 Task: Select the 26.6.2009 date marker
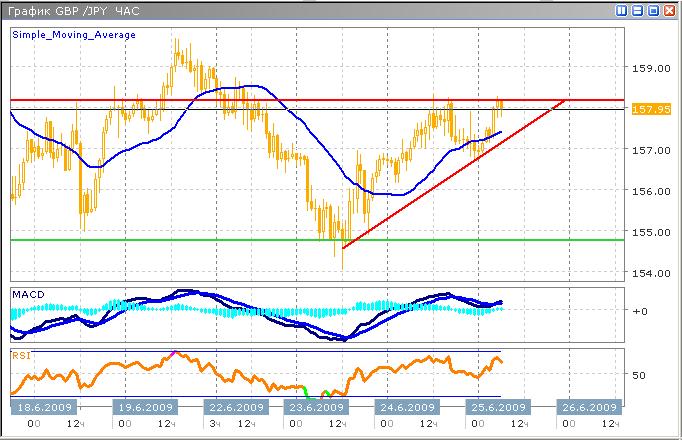pos(588,408)
